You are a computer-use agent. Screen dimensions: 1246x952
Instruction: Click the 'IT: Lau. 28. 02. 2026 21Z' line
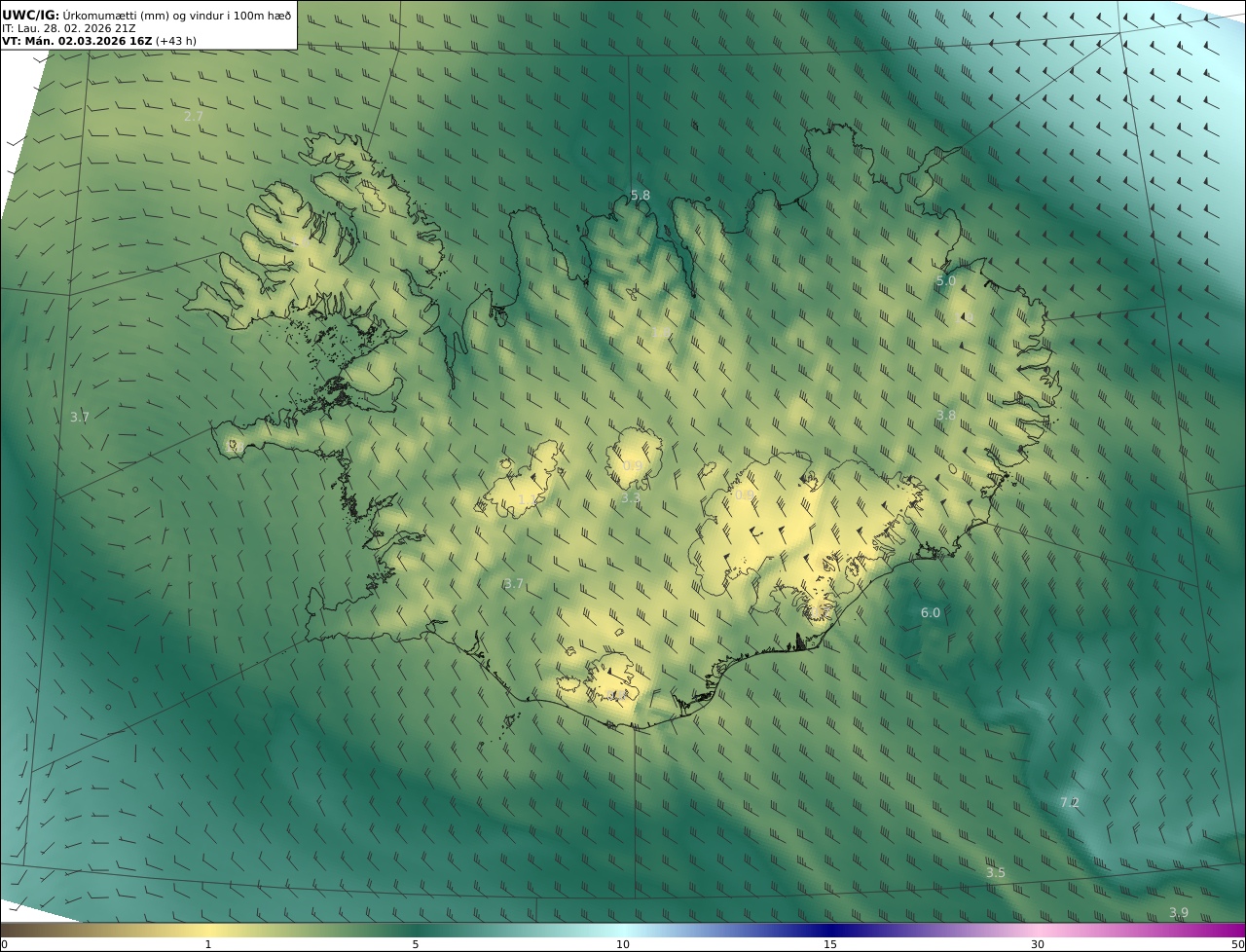click(x=69, y=28)
